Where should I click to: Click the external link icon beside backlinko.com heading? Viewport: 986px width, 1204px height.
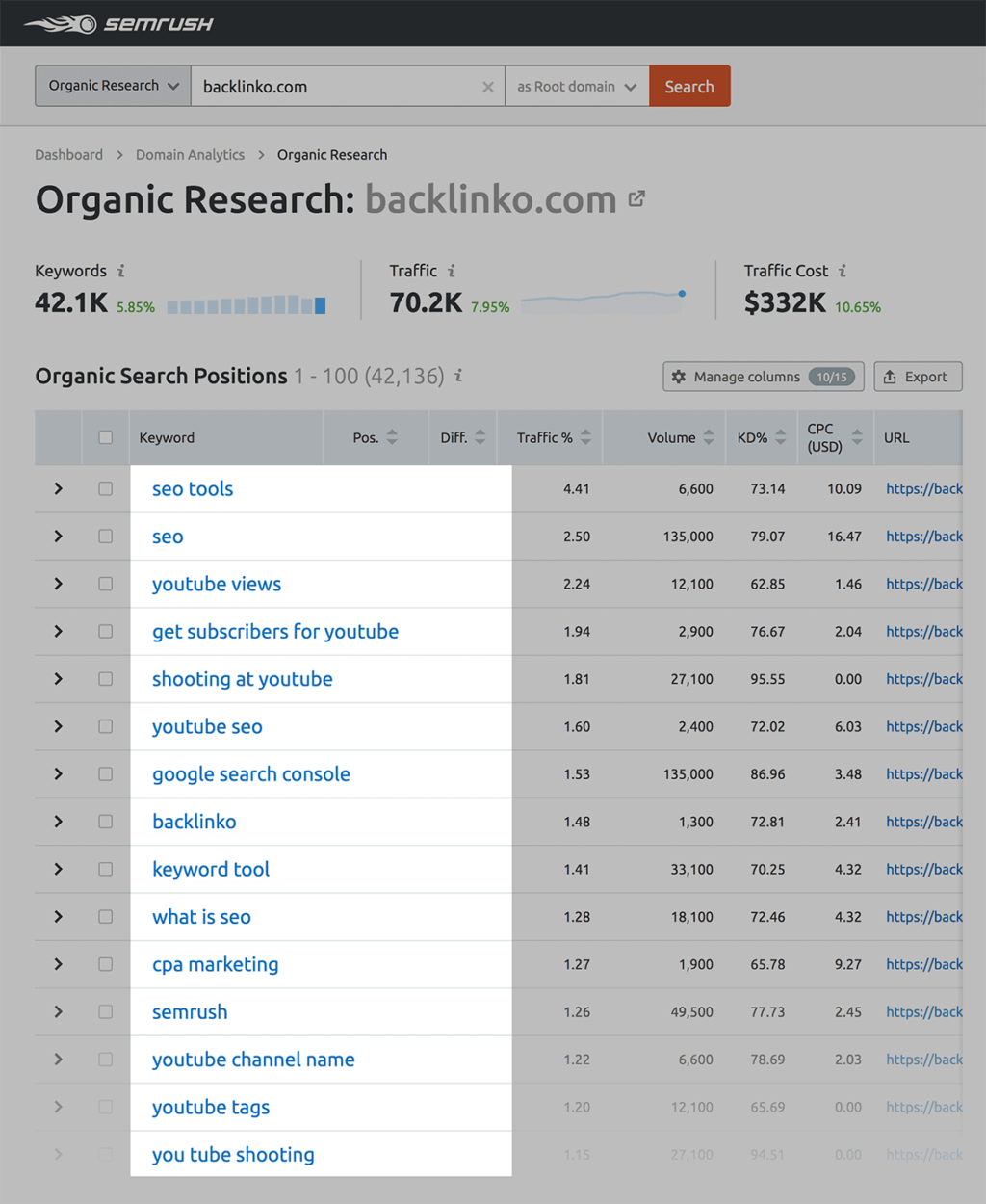click(x=636, y=198)
